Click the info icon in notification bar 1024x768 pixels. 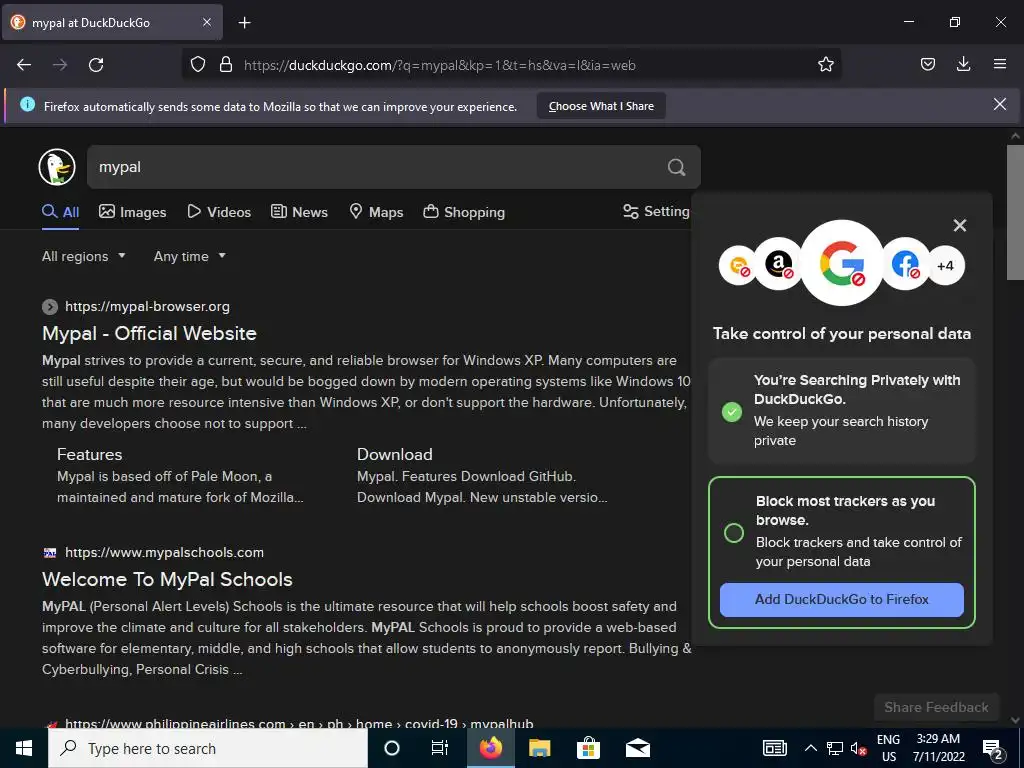[x=27, y=104]
